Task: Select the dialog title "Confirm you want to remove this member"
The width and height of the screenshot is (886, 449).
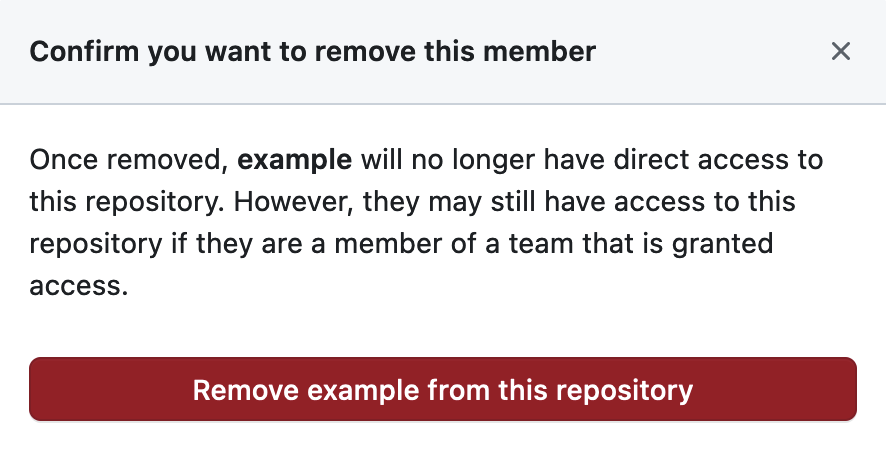Action: point(312,51)
